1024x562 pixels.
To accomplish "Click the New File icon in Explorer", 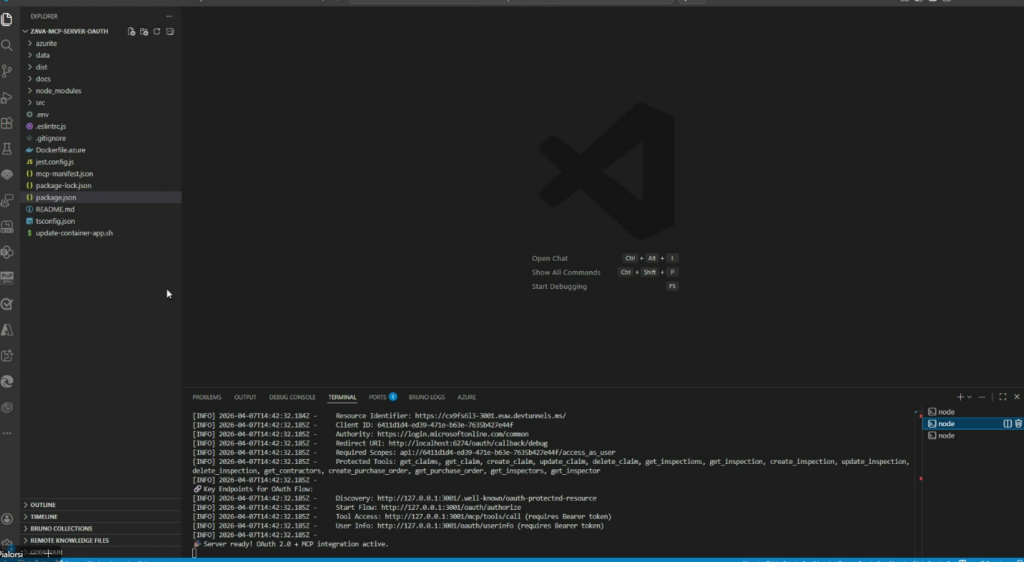I will click(131, 31).
